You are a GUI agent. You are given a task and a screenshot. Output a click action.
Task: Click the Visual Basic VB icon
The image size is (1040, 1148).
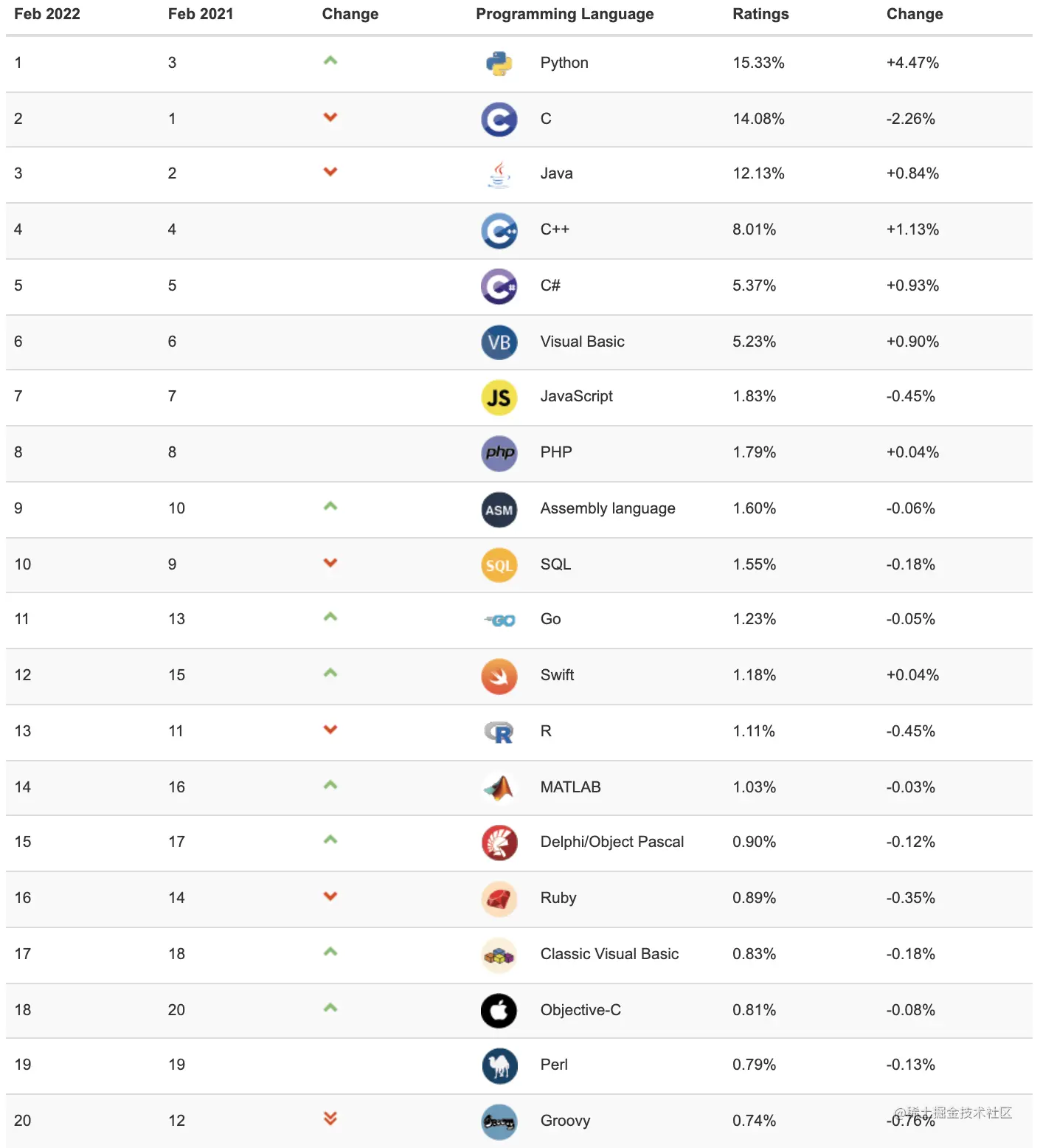[x=499, y=342]
